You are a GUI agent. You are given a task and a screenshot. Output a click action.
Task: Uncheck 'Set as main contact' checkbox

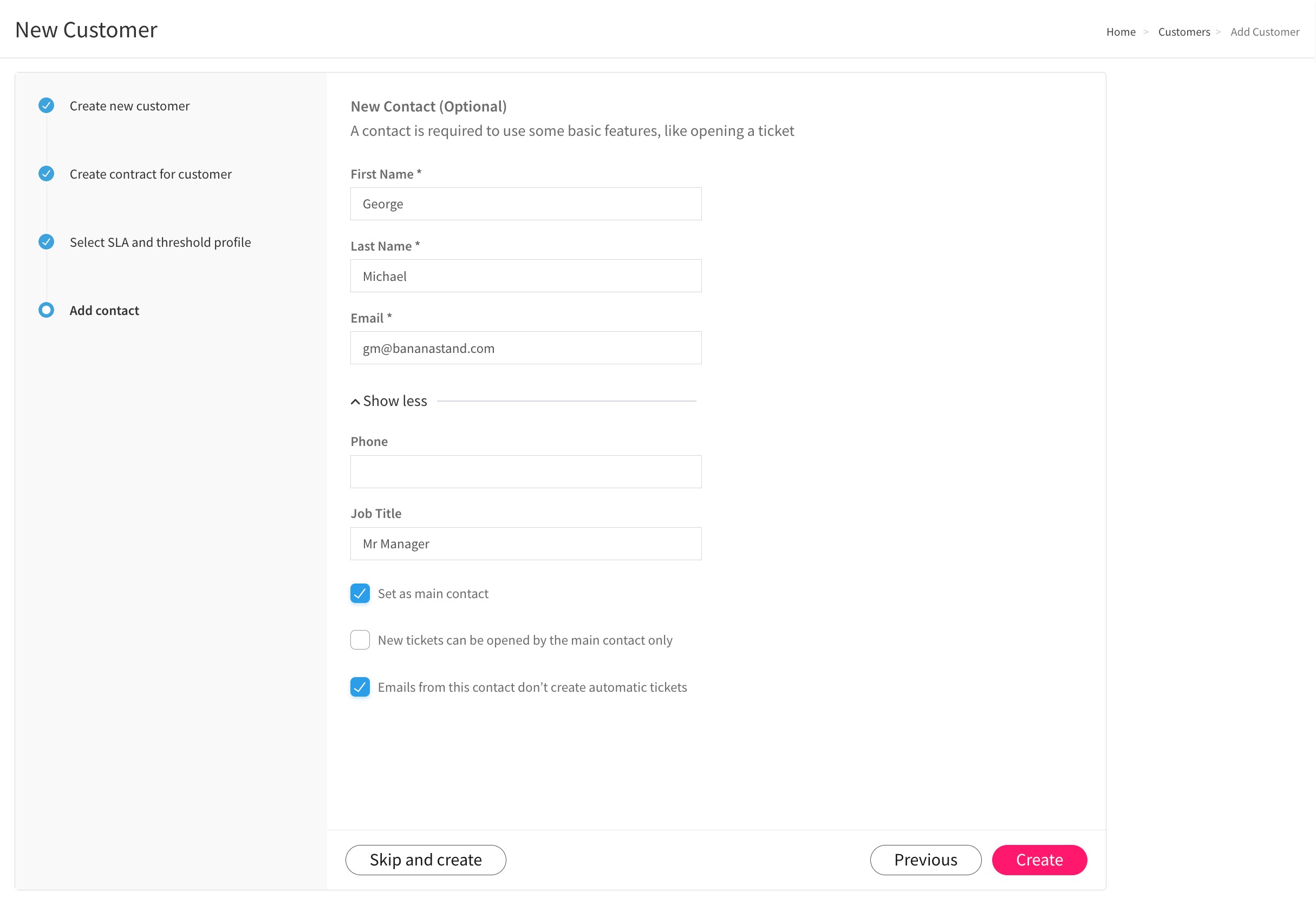360,593
